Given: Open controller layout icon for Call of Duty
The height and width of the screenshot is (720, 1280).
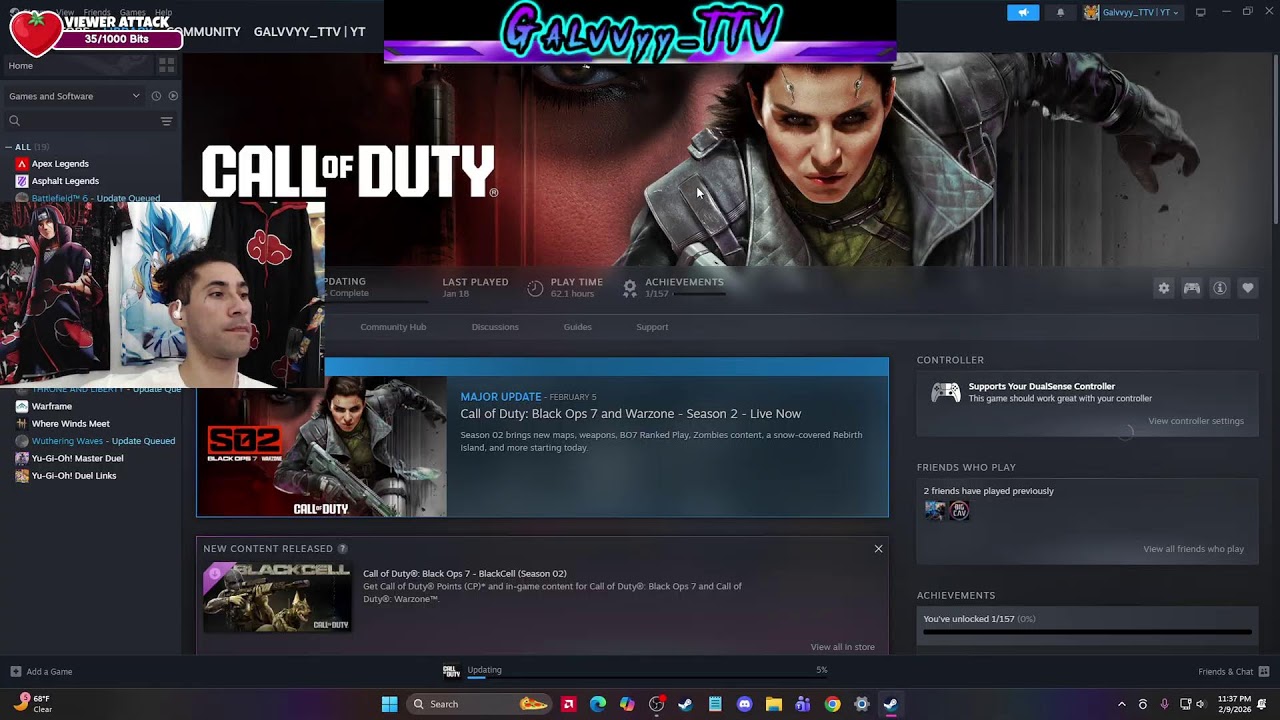Looking at the screenshot, I should [1192, 288].
